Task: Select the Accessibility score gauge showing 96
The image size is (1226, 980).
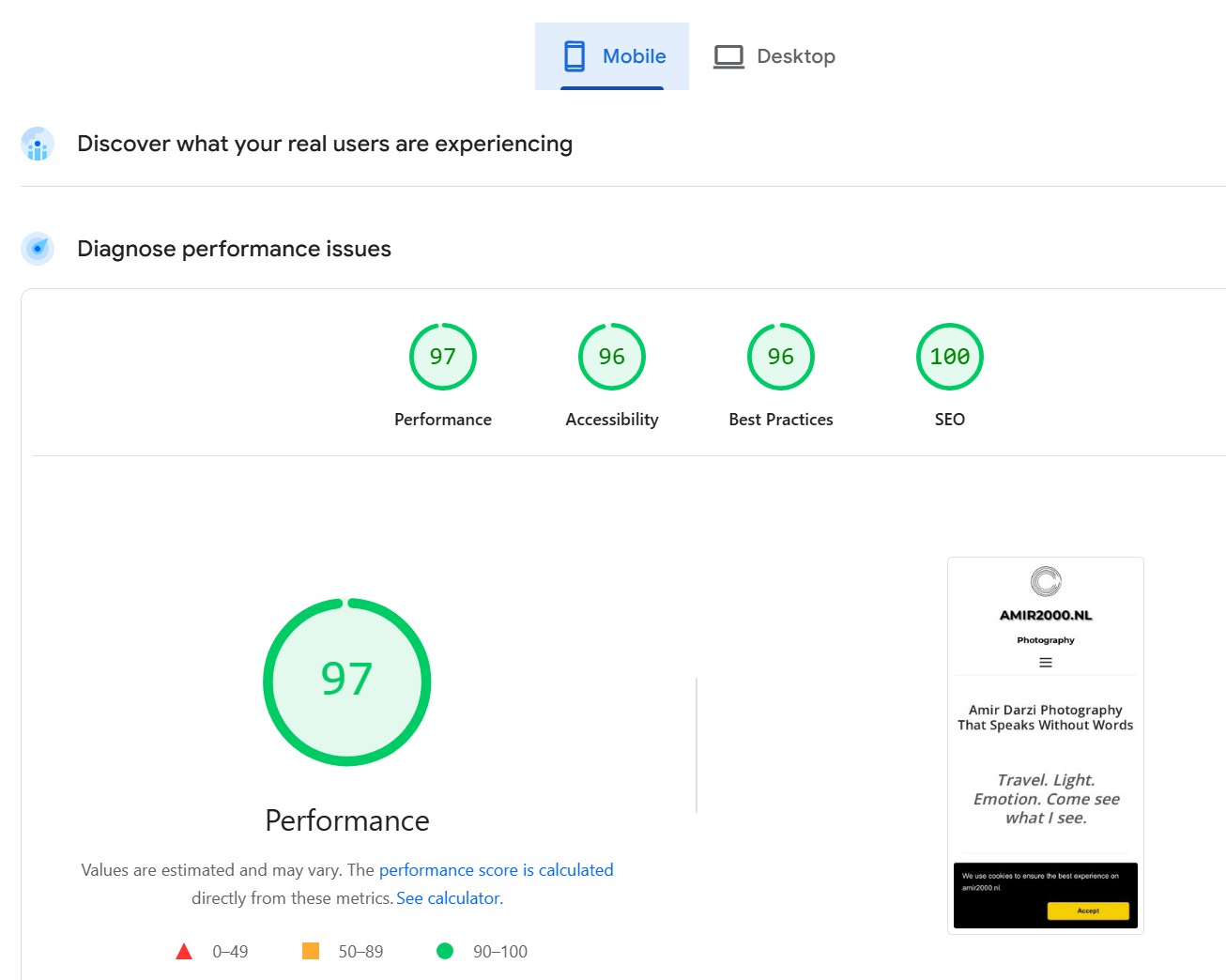Action: click(611, 357)
